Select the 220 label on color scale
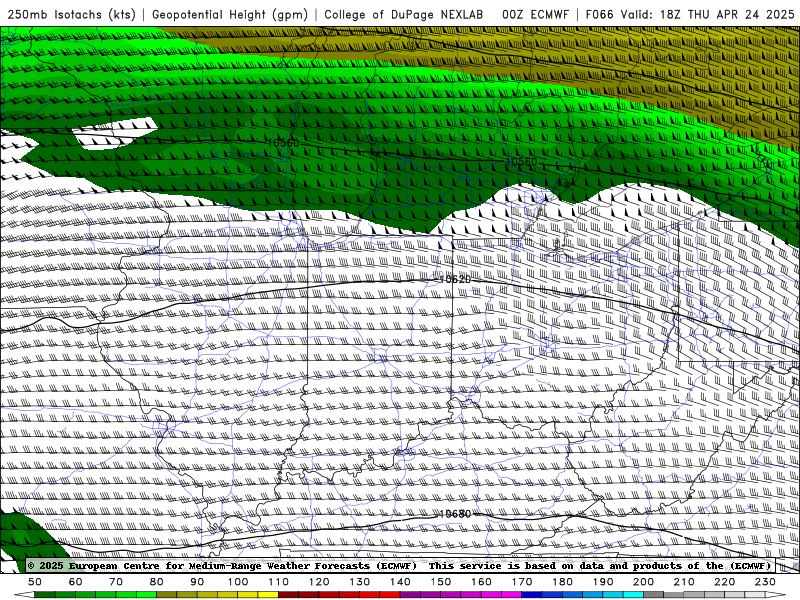800x600 pixels. click(724, 582)
